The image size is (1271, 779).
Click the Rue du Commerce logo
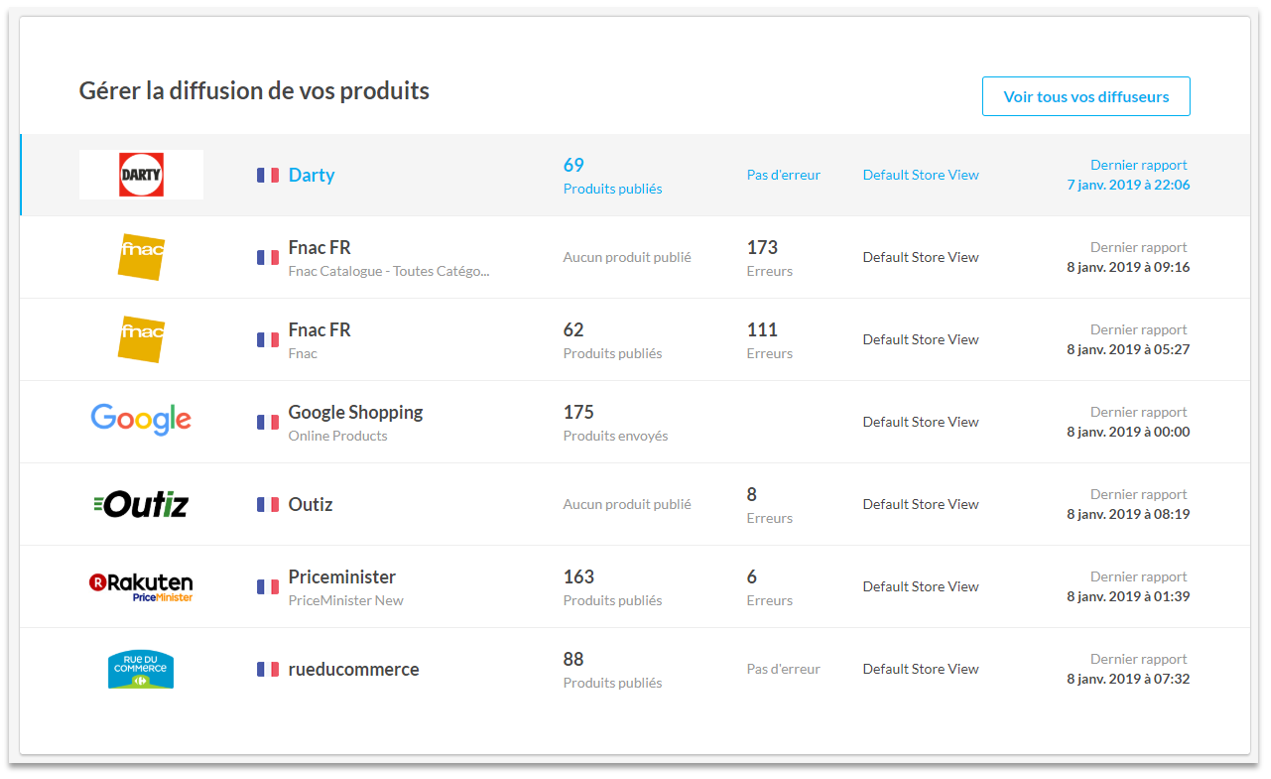point(141,669)
